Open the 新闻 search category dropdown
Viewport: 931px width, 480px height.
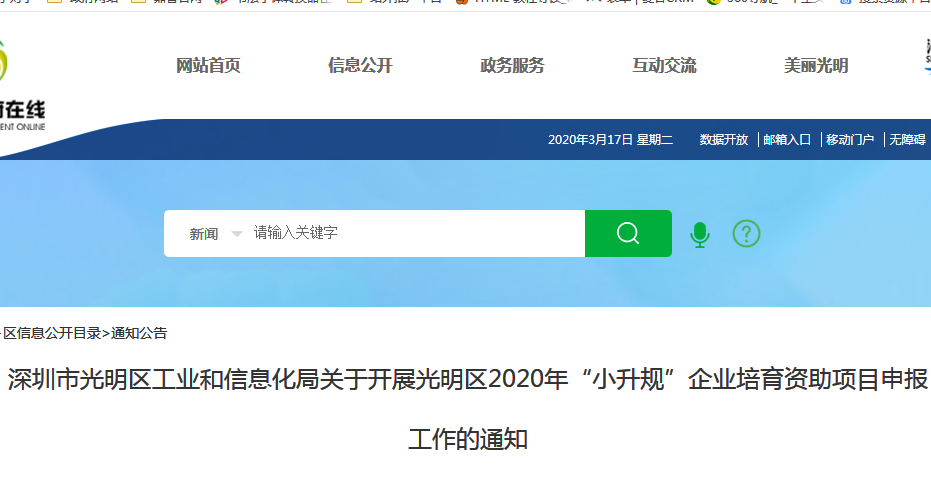point(204,234)
